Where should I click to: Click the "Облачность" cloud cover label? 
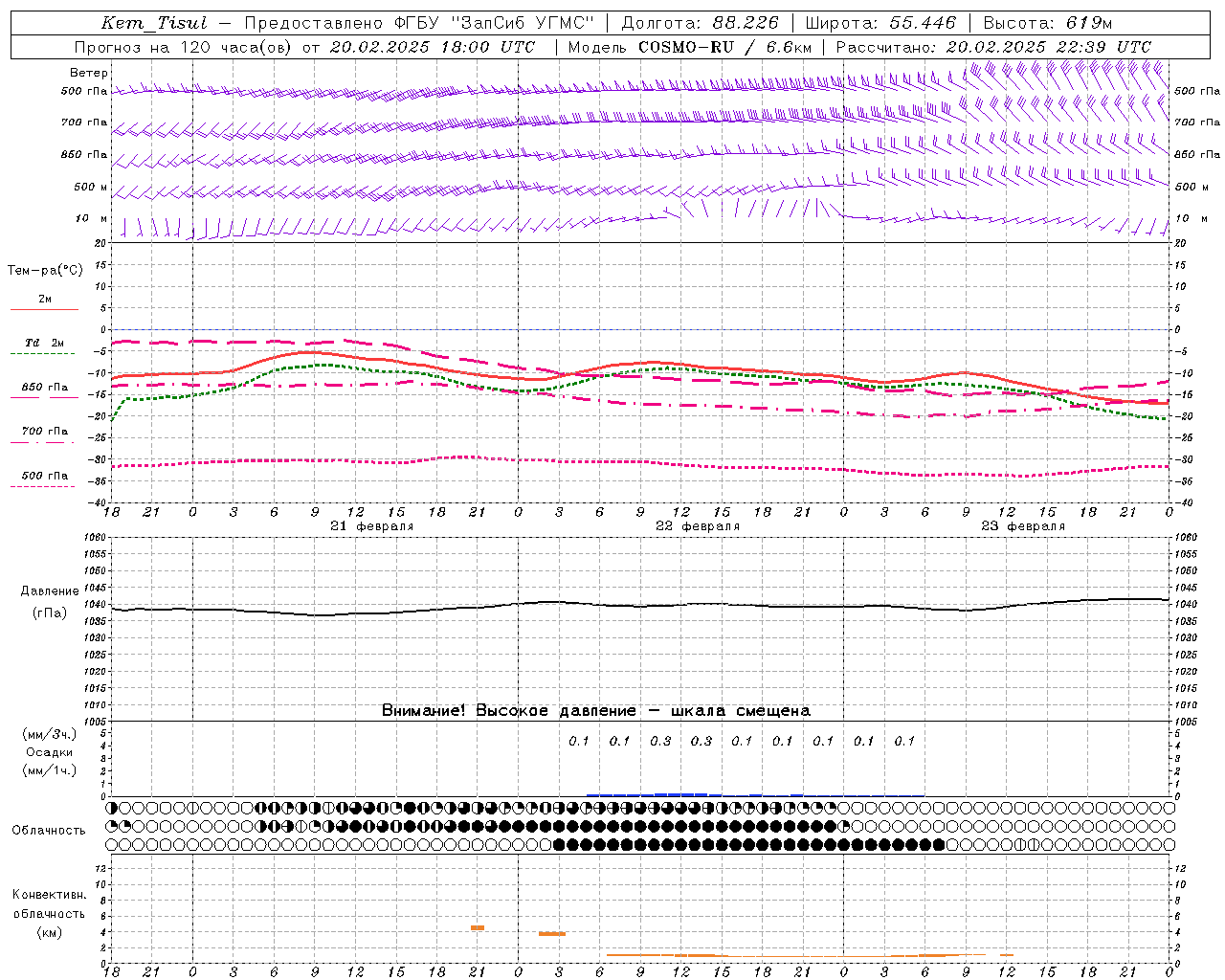(x=49, y=830)
